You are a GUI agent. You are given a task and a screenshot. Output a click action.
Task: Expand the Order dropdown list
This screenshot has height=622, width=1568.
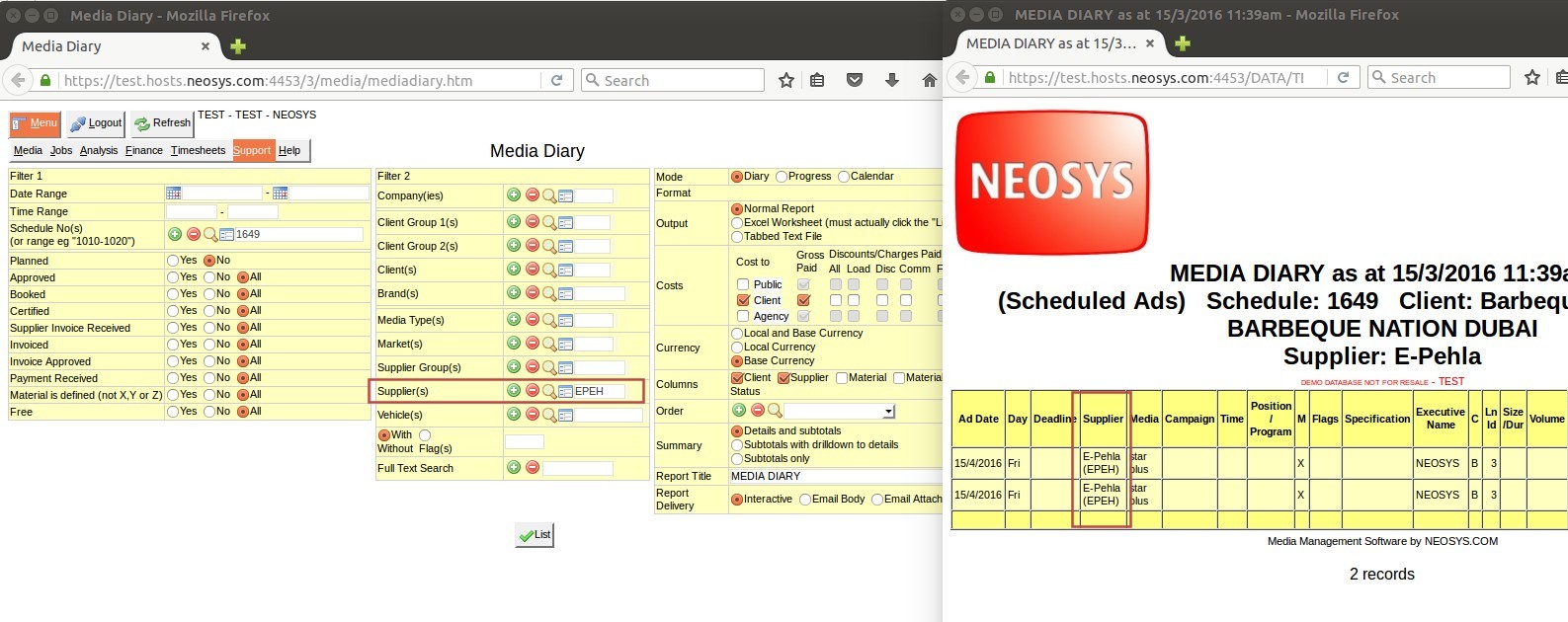[888, 412]
